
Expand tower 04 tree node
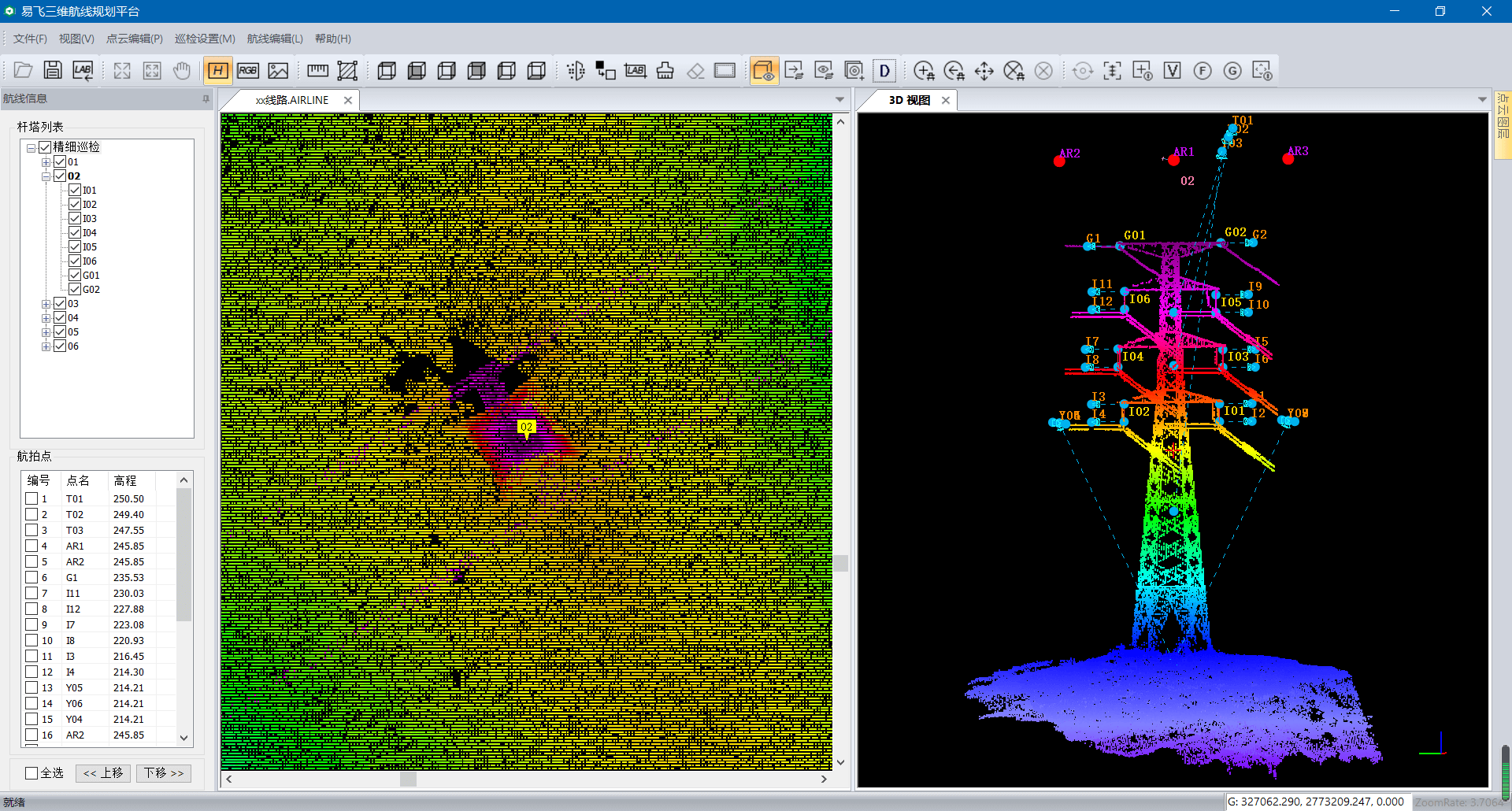(46, 318)
